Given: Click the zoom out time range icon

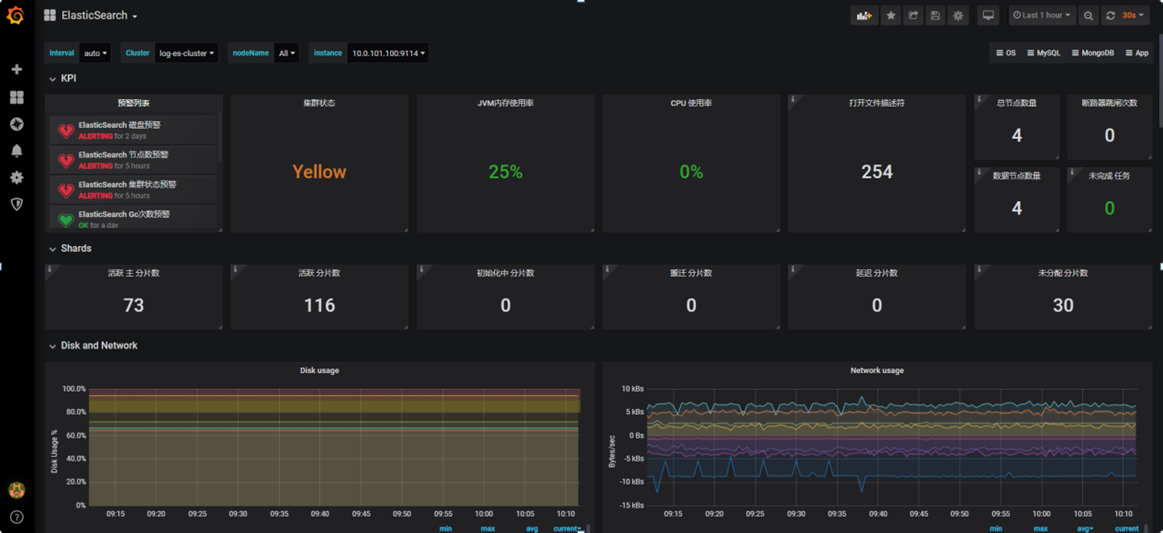Looking at the screenshot, I should [x=1088, y=15].
